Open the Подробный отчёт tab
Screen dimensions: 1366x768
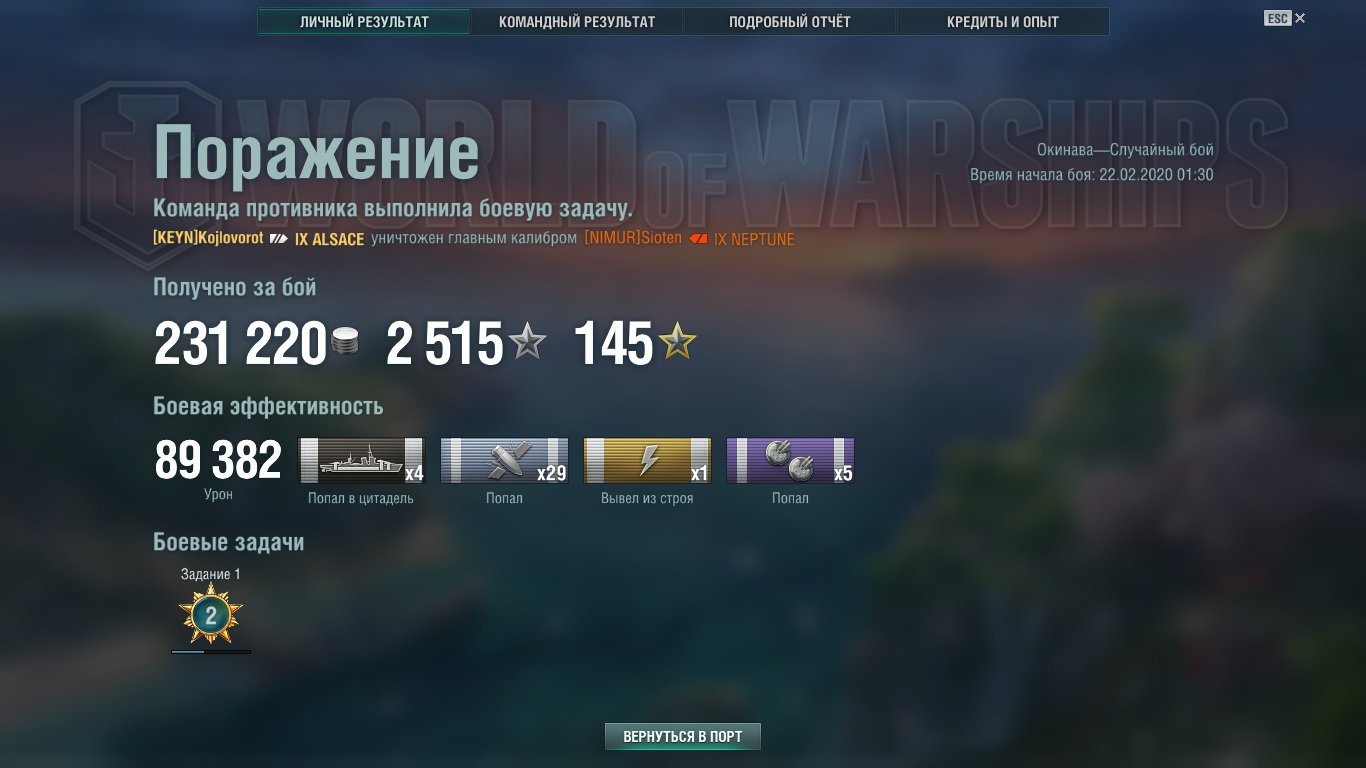coord(790,22)
